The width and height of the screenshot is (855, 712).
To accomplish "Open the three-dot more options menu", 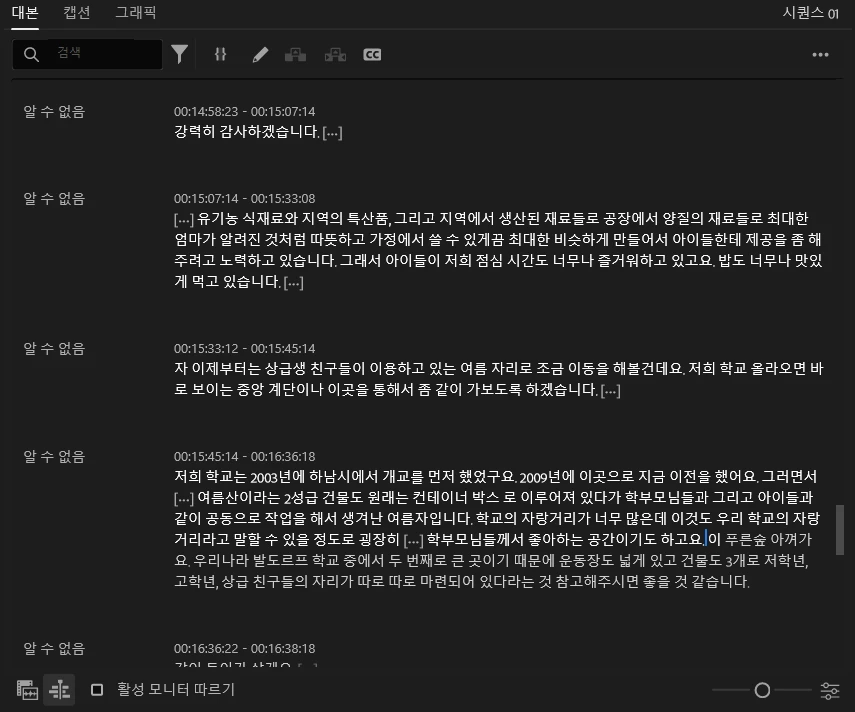I will 820,55.
